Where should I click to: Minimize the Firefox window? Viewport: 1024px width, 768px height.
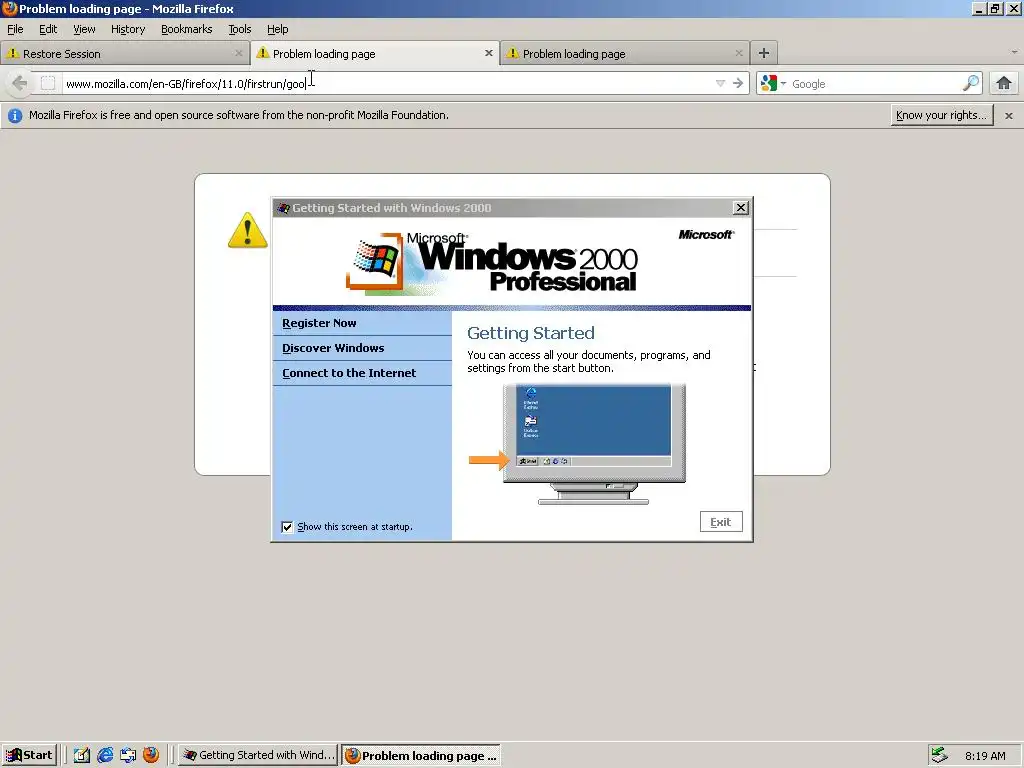(979, 9)
